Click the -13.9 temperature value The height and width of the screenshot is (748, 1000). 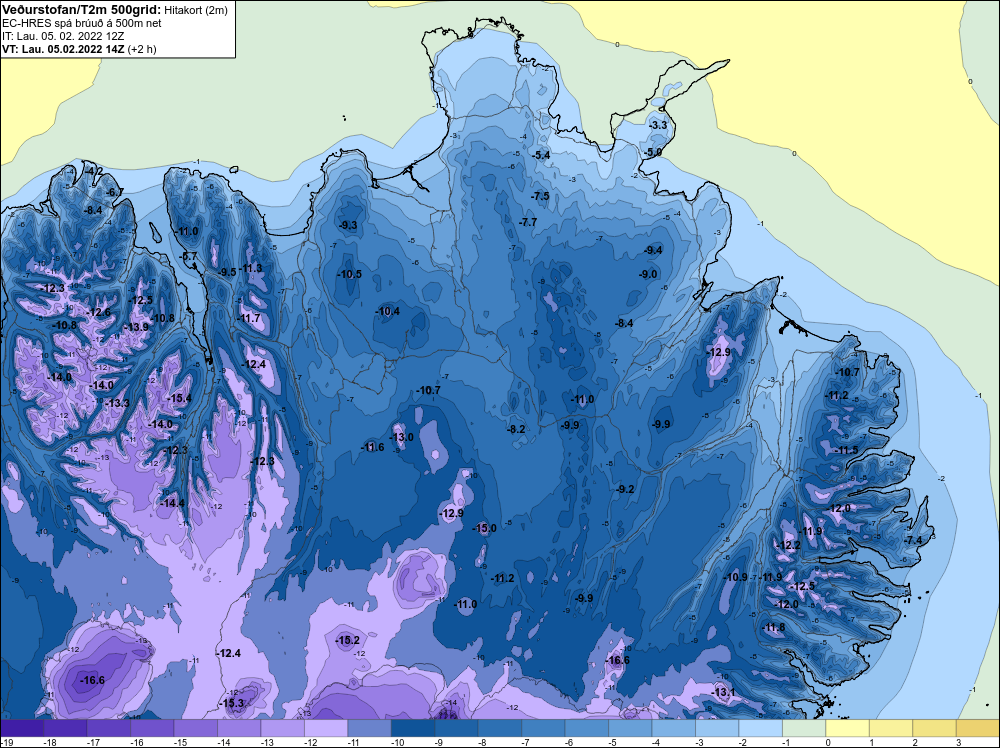[136, 327]
